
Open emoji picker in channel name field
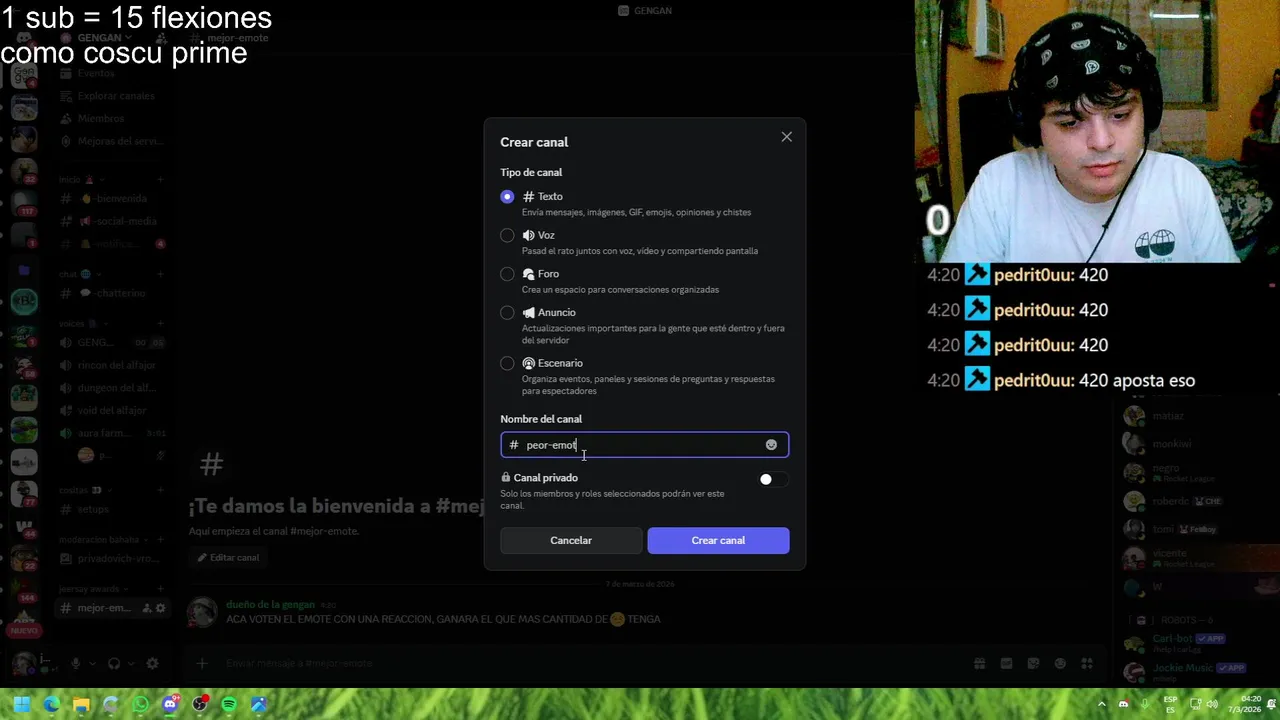point(771,445)
